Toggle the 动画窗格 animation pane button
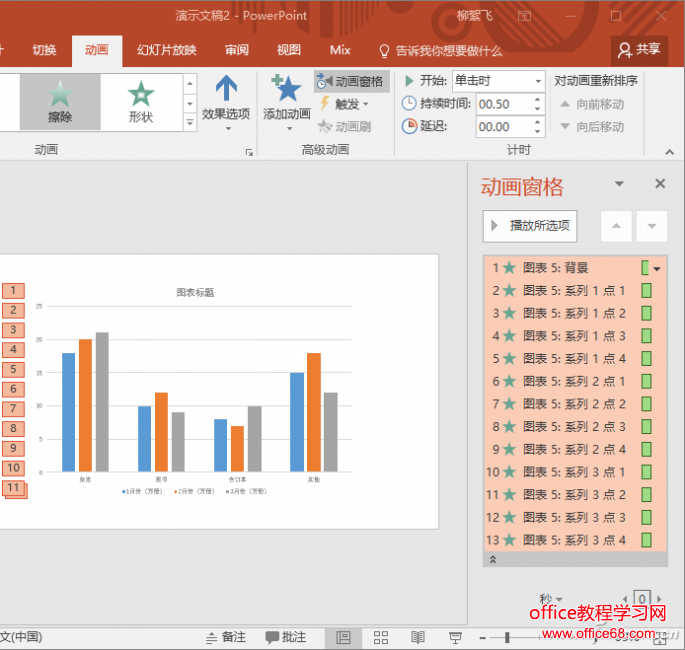 pos(351,81)
